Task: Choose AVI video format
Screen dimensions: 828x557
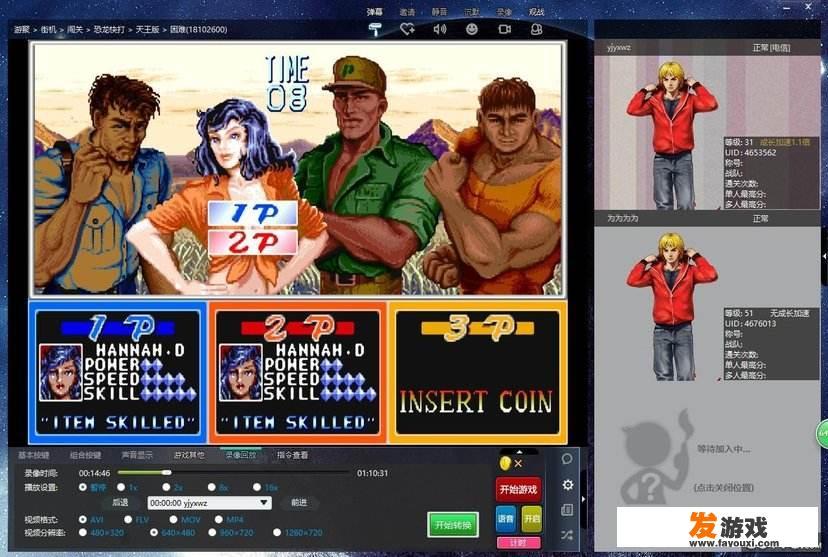Action: point(82,520)
